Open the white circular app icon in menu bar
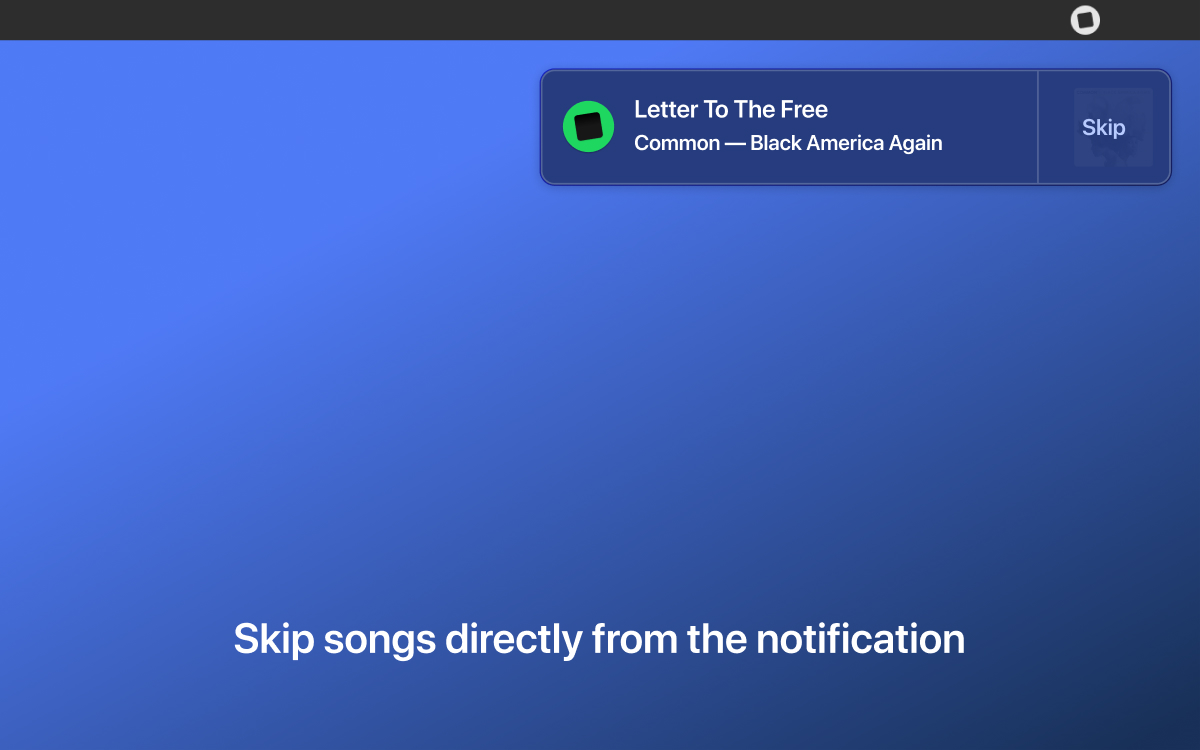Screen dimensions: 1200x750 coord(1085,20)
